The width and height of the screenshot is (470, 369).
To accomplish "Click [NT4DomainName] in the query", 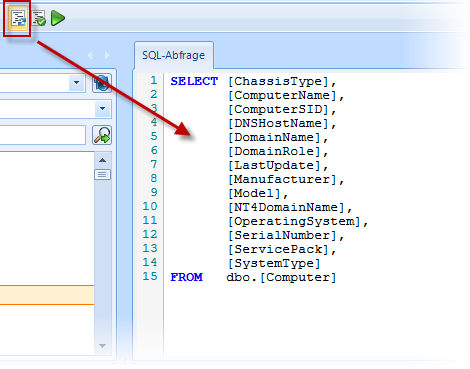I will pos(286,207).
